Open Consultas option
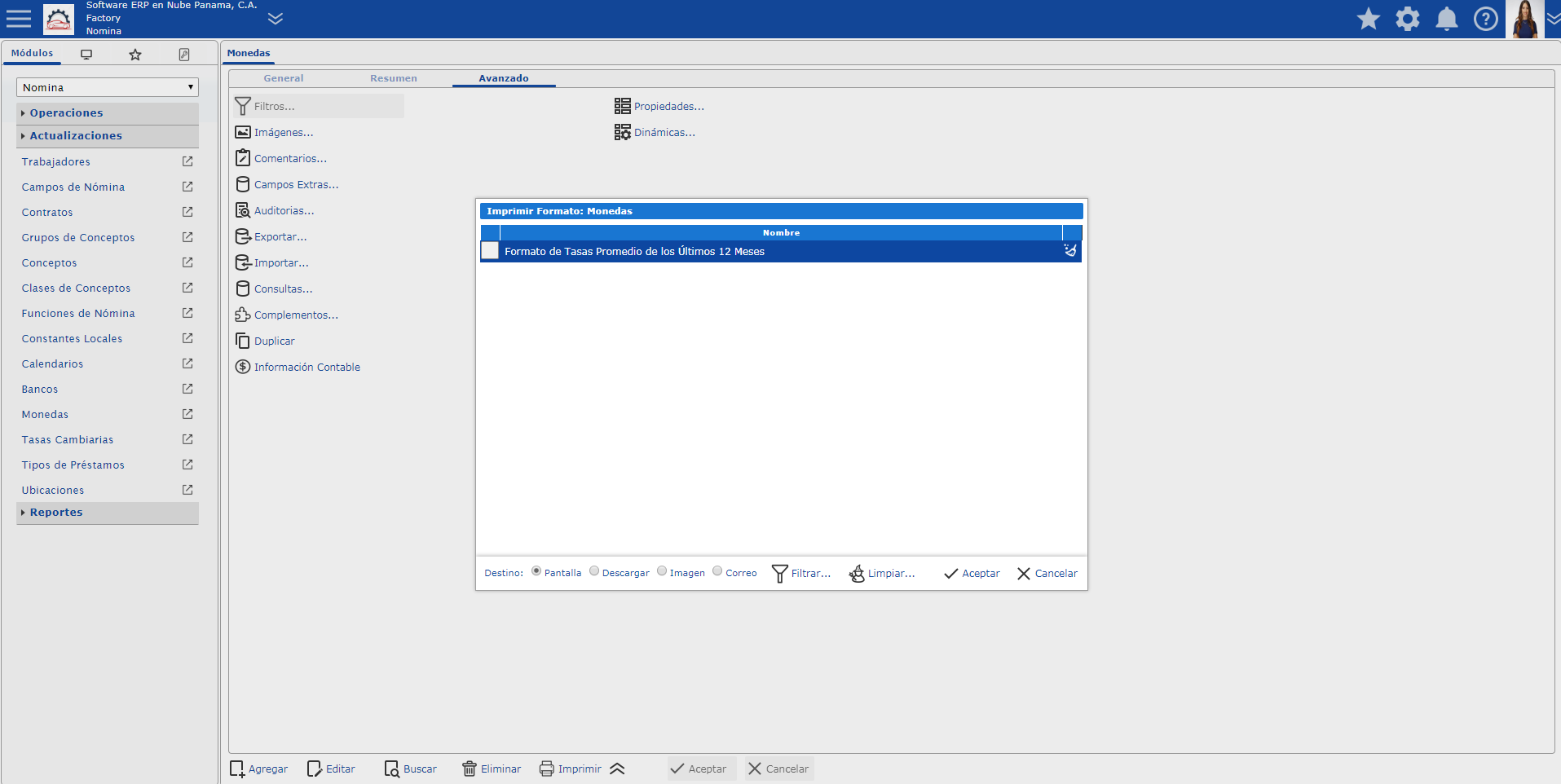 coord(274,289)
